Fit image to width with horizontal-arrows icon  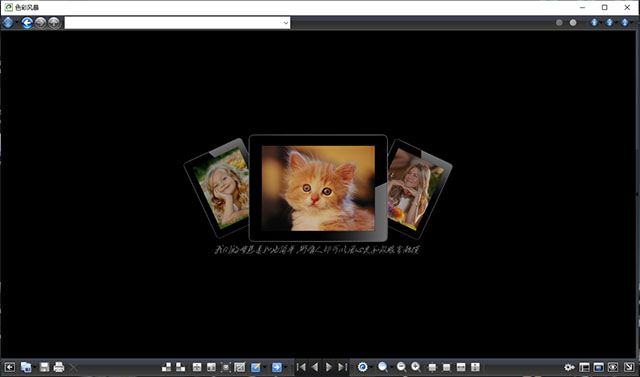tap(461, 368)
